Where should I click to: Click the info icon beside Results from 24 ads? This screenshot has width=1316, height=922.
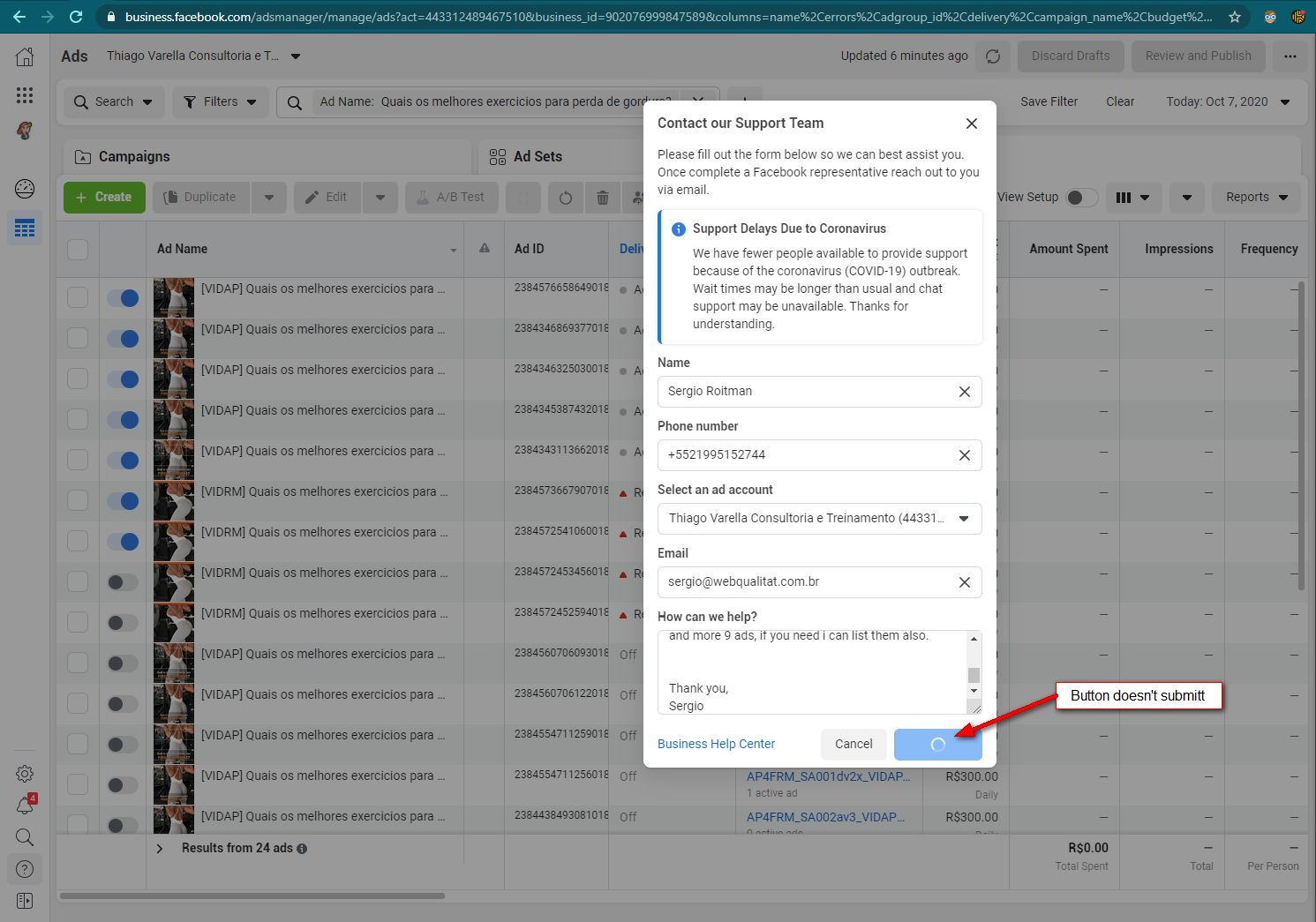tap(302, 849)
